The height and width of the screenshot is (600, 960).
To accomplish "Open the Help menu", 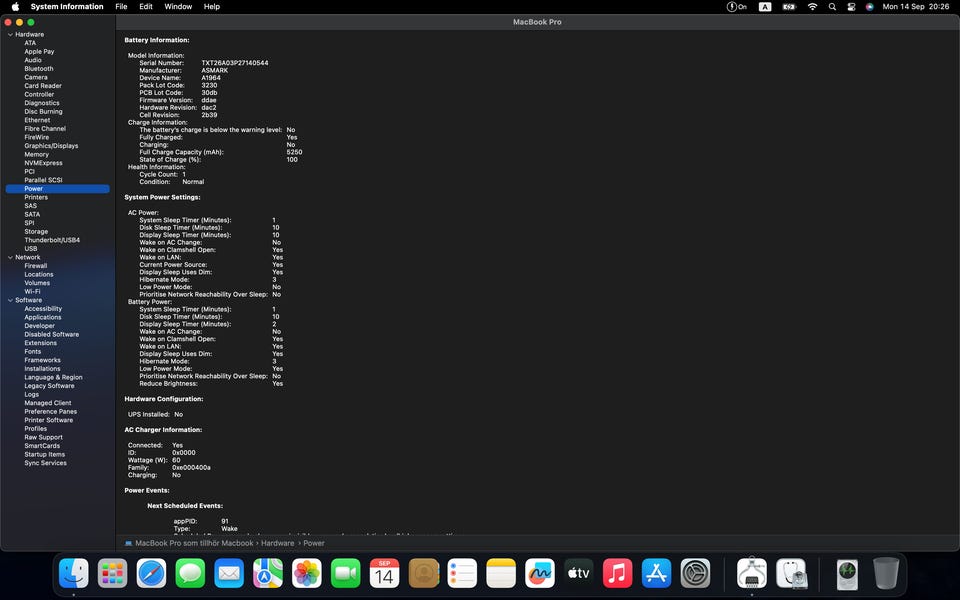I will (212, 7).
